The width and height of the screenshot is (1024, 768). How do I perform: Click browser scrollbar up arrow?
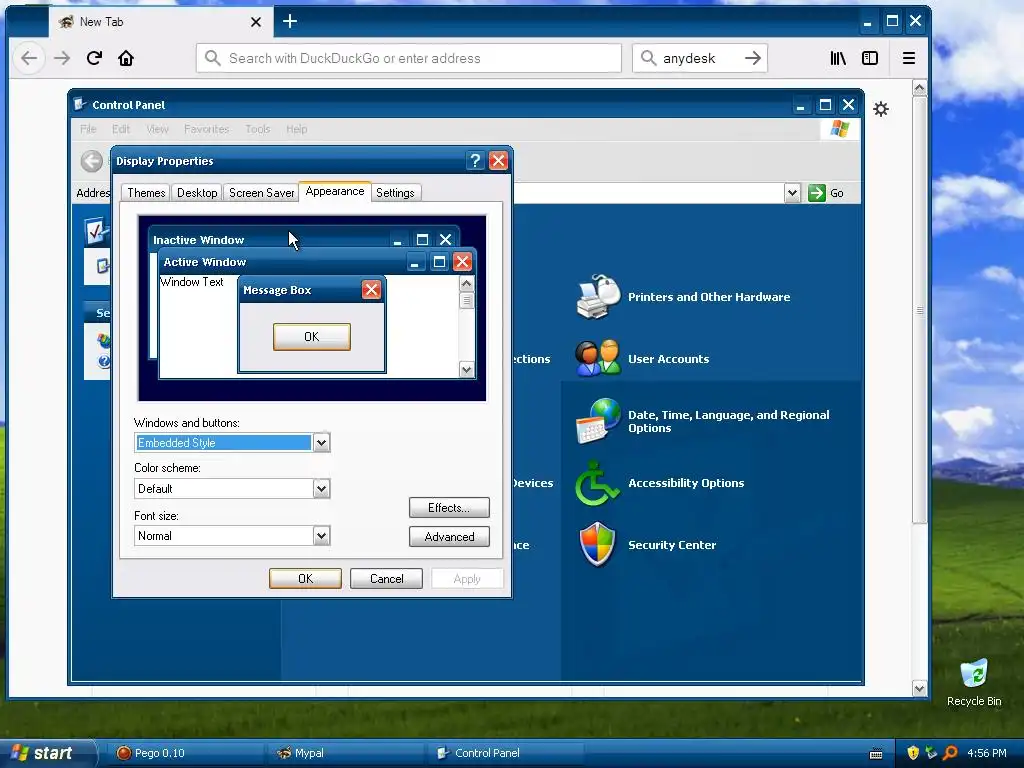coord(920,88)
